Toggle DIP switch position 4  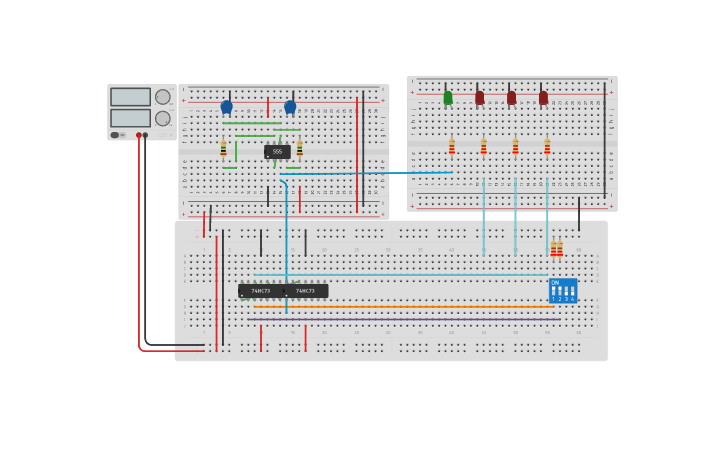click(572, 292)
